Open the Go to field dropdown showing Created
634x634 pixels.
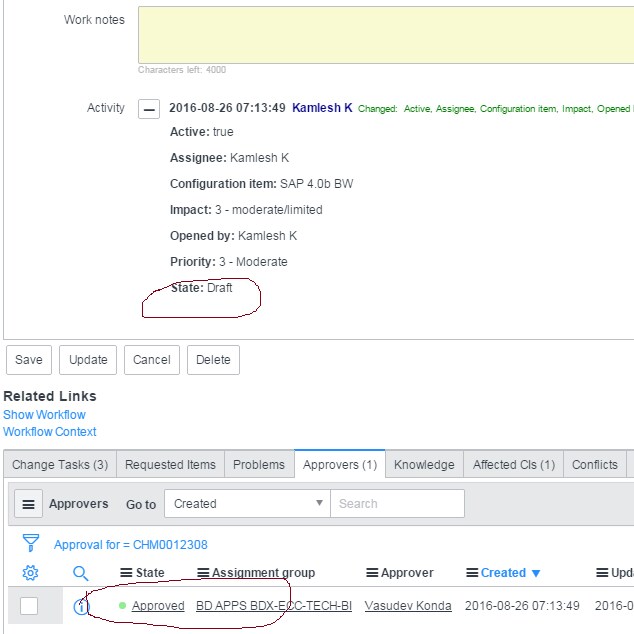[247, 504]
